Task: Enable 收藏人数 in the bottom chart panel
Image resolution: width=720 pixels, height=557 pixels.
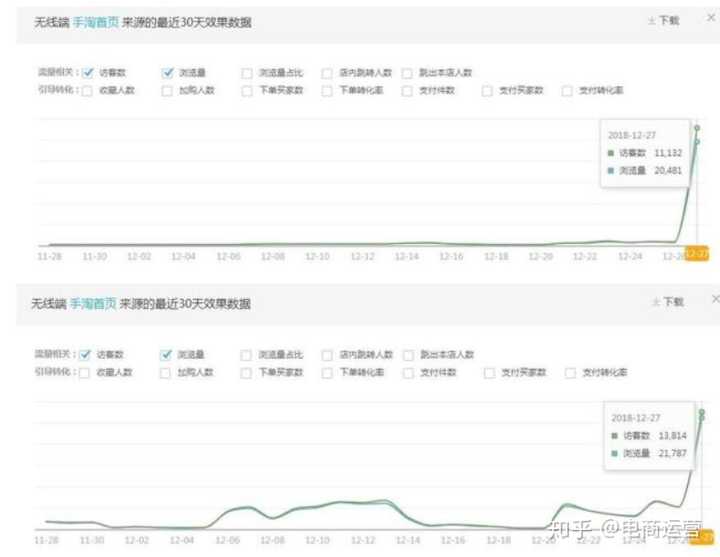Action: [x=84, y=372]
